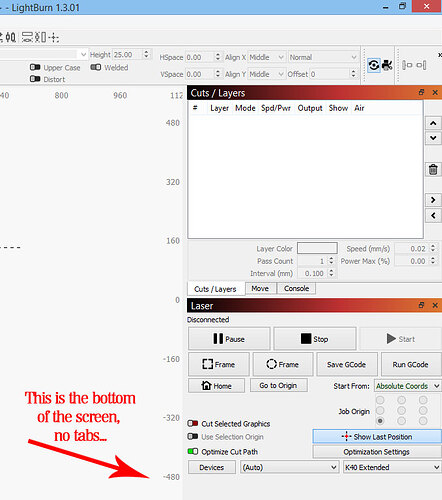Open Start From Absolute Coords dropdown
442x500 pixels.
(408, 386)
